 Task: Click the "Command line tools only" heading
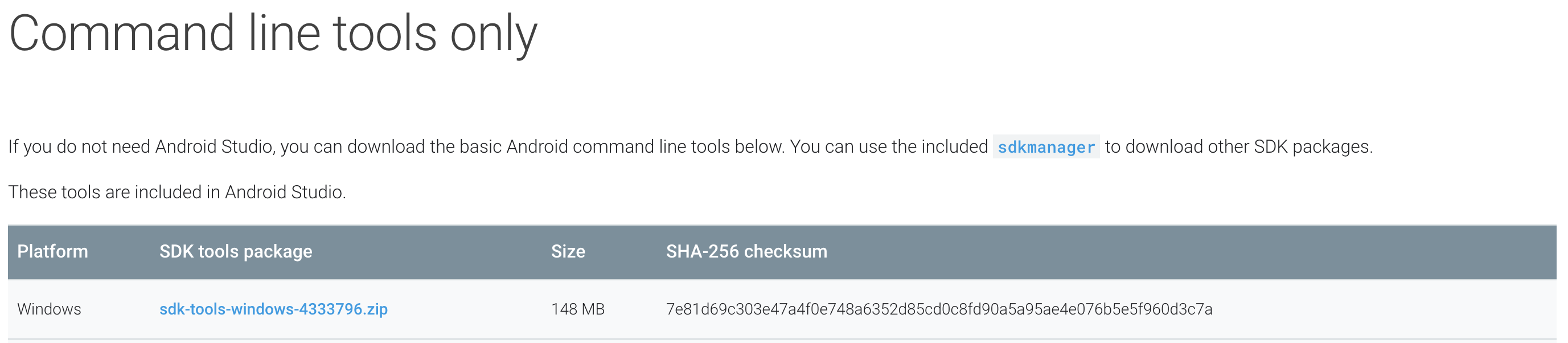(x=273, y=34)
